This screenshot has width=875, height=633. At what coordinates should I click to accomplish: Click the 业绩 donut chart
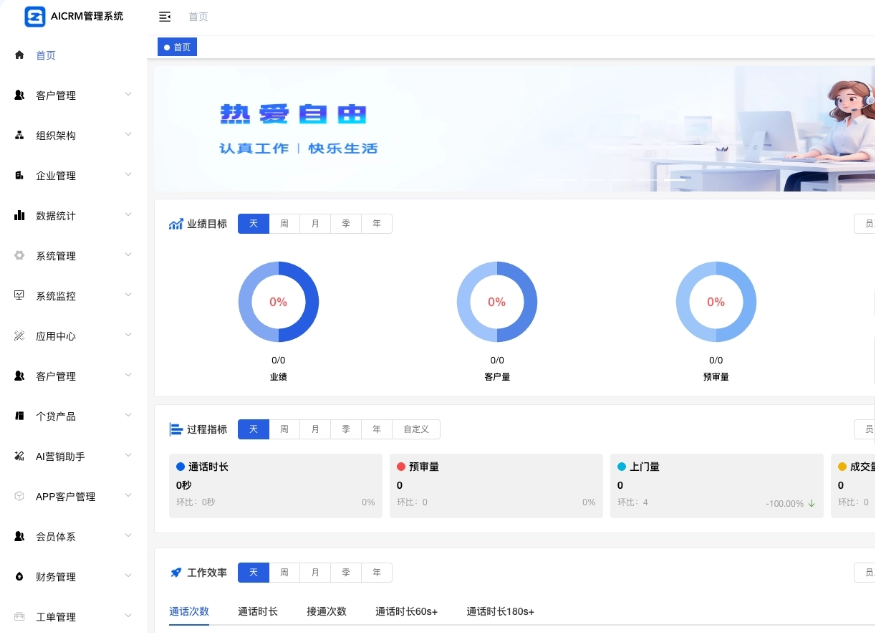278,302
